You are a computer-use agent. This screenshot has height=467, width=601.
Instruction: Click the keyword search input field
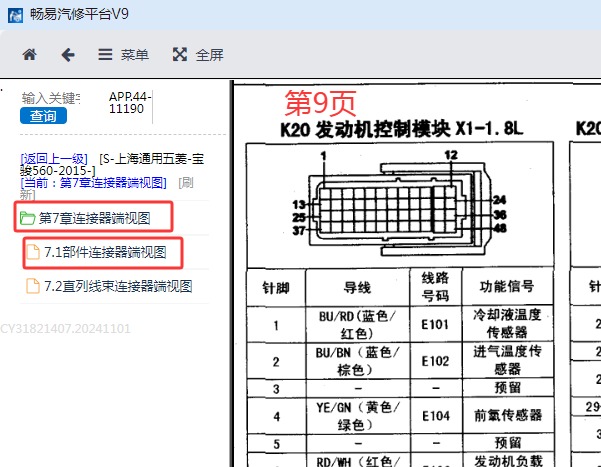click(51, 99)
